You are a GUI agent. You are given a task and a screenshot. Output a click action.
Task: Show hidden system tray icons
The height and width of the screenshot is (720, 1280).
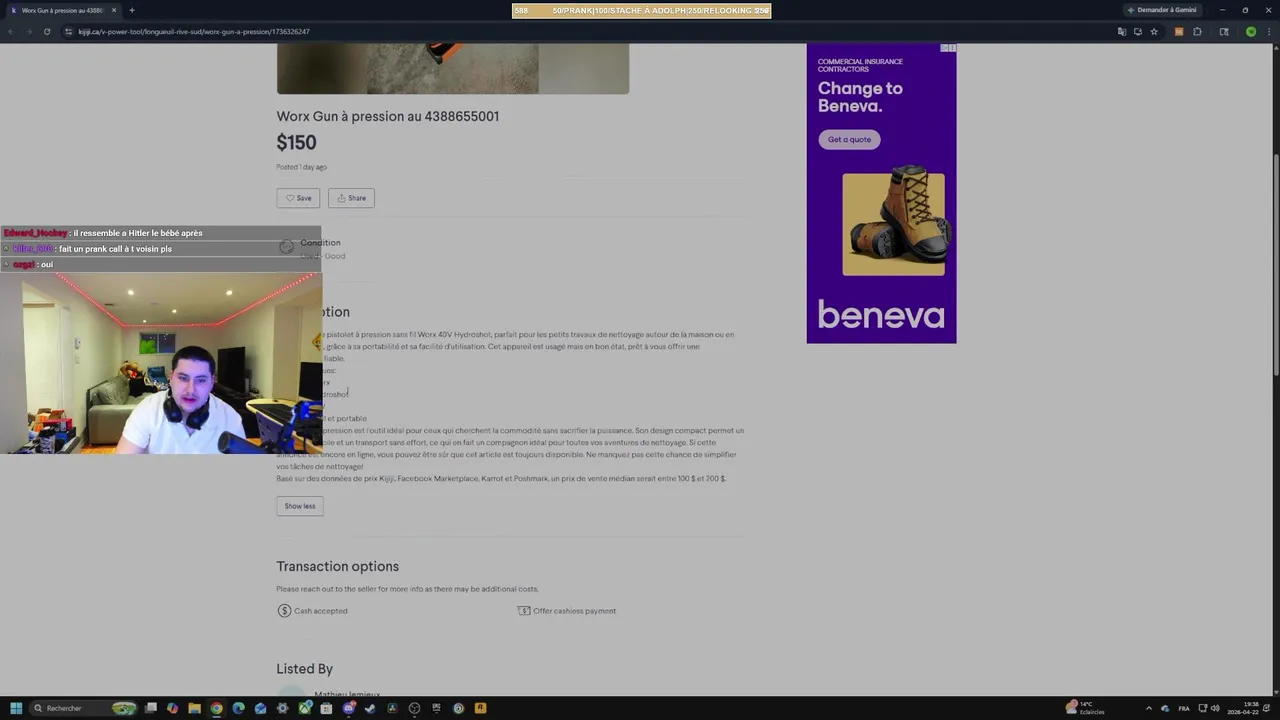coord(1148,708)
